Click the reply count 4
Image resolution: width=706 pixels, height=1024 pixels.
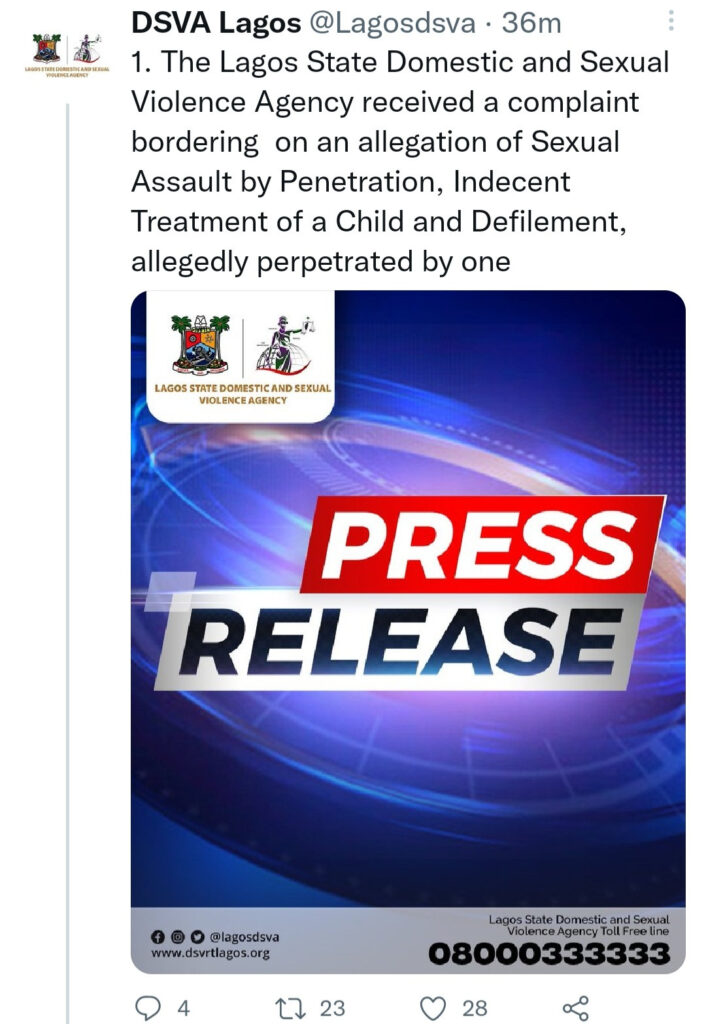tap(184, 1008)
